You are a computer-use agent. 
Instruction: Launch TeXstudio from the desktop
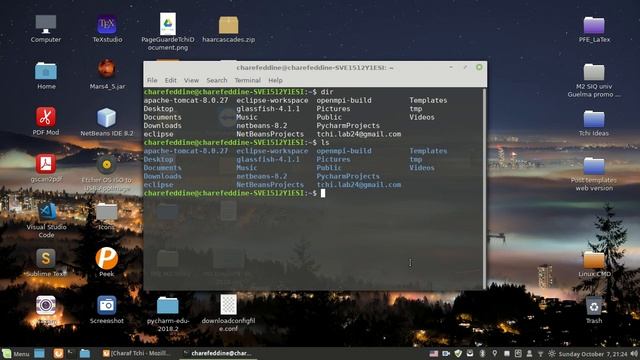107,25
